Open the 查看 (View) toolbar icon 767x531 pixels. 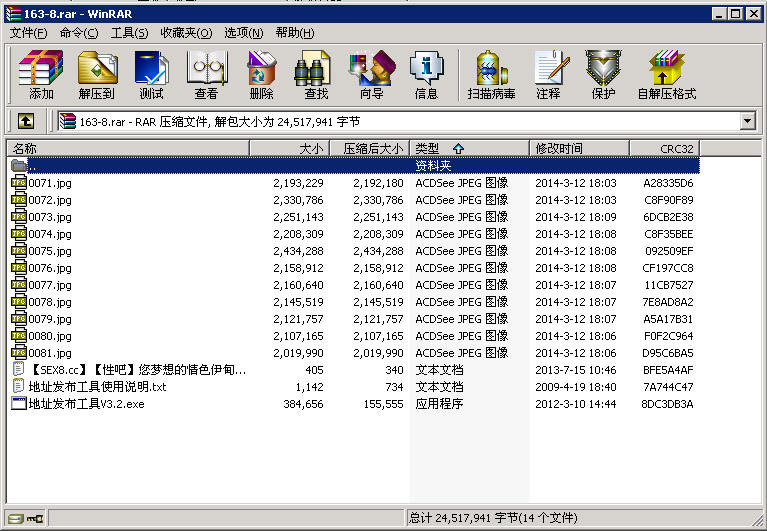(x=206, y=67)
